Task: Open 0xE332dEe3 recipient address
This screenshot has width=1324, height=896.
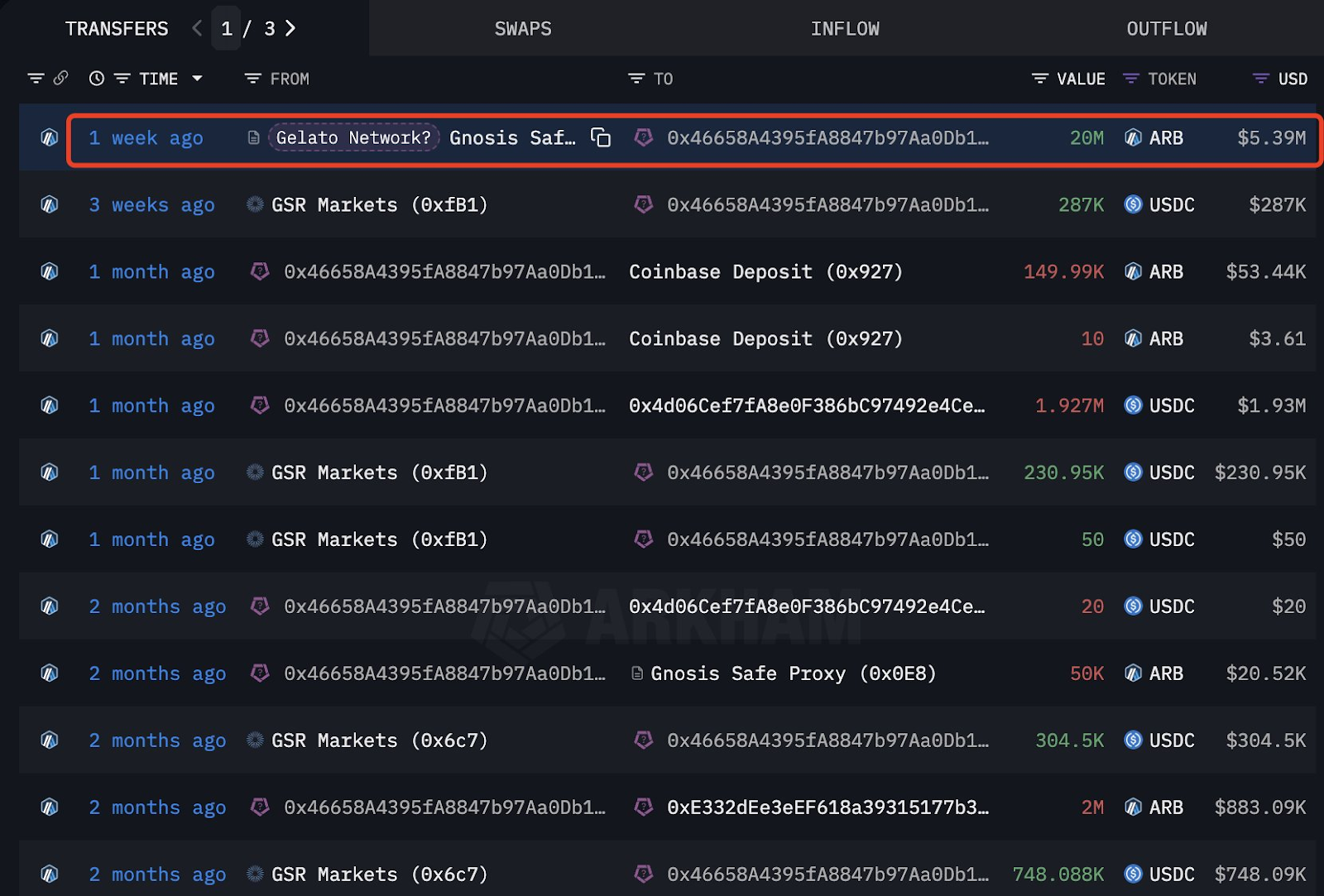Action: coord(827,808)
